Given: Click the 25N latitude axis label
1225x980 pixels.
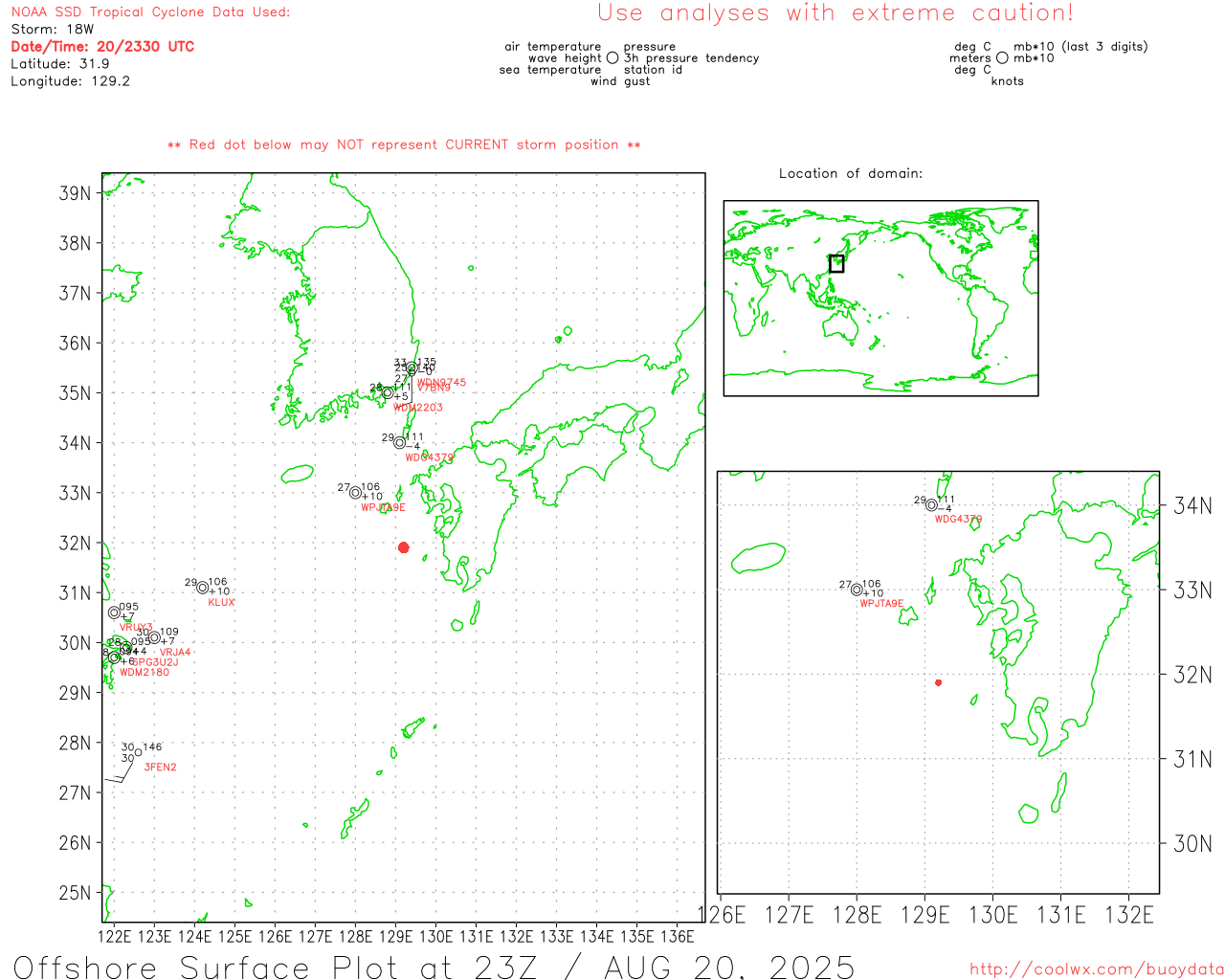Looking at the screenshot, I should [x=76, y=893].
